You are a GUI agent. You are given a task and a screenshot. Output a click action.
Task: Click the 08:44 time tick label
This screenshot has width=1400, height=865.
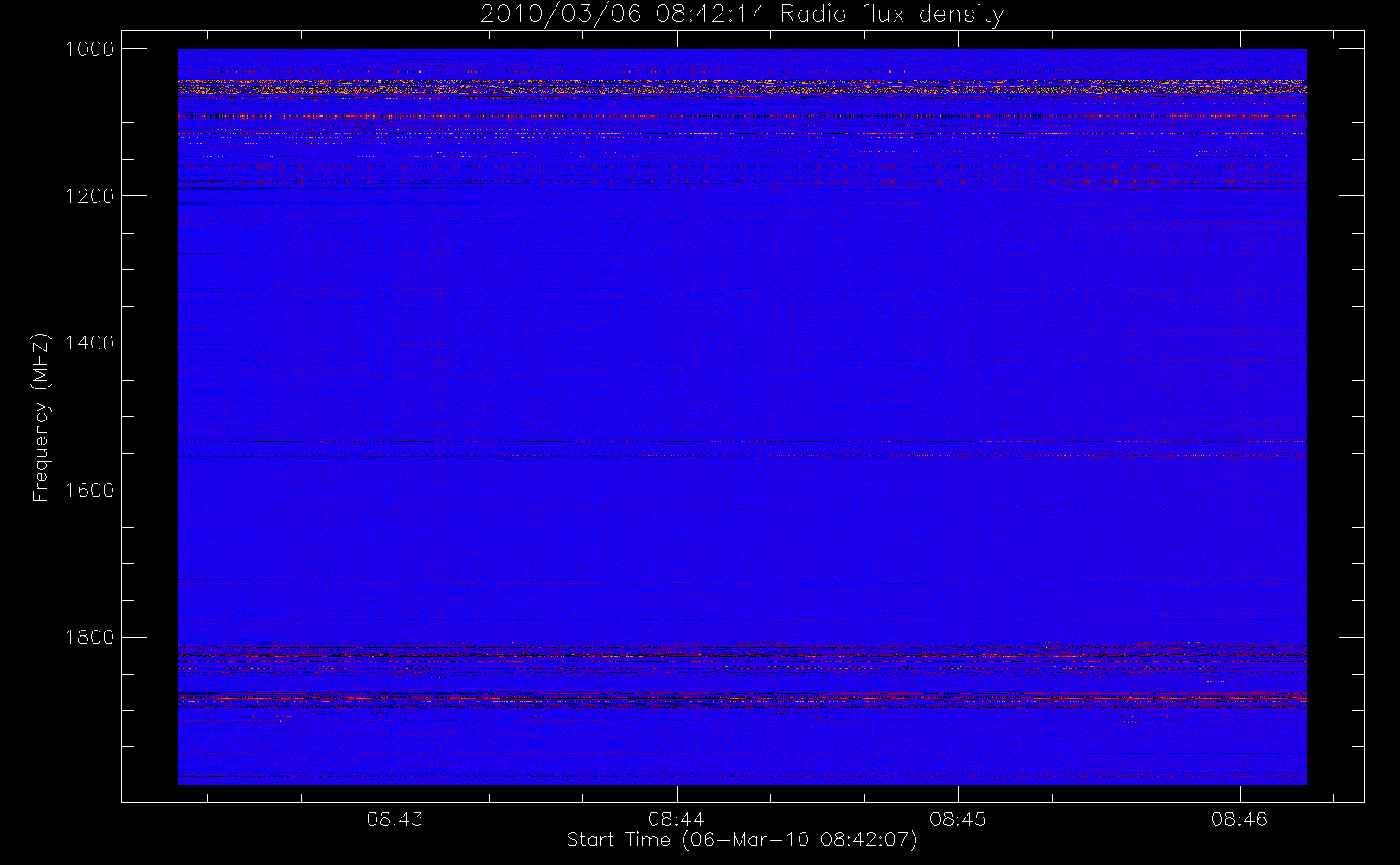[677, 819]
